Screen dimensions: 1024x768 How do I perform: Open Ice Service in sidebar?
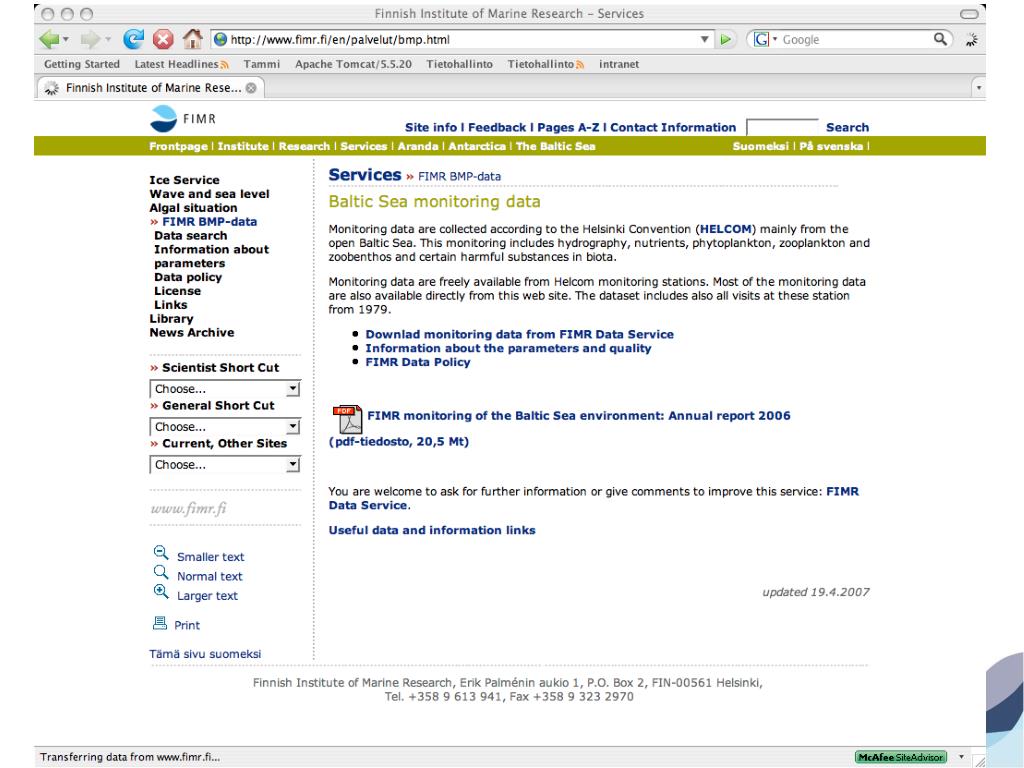pyautogui.click(x=184, y=180)
